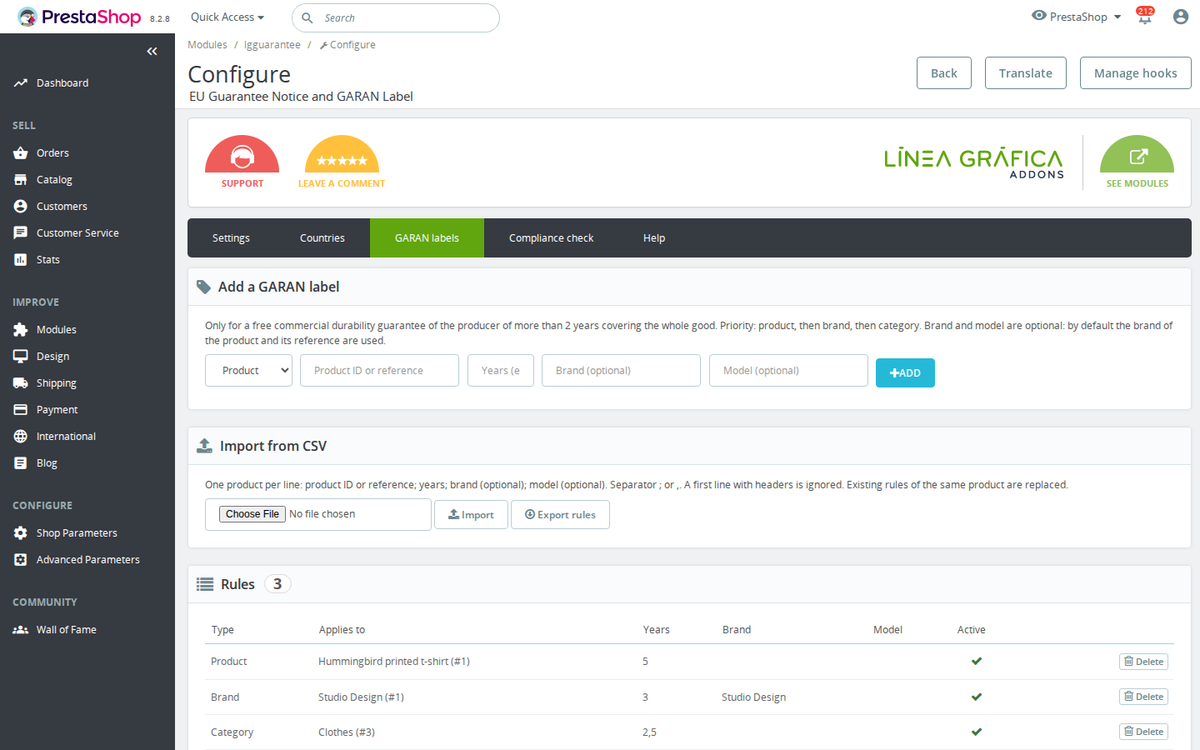
Task: Collapse the sidebar with double-chevron icon
Action: pos(152,51)
